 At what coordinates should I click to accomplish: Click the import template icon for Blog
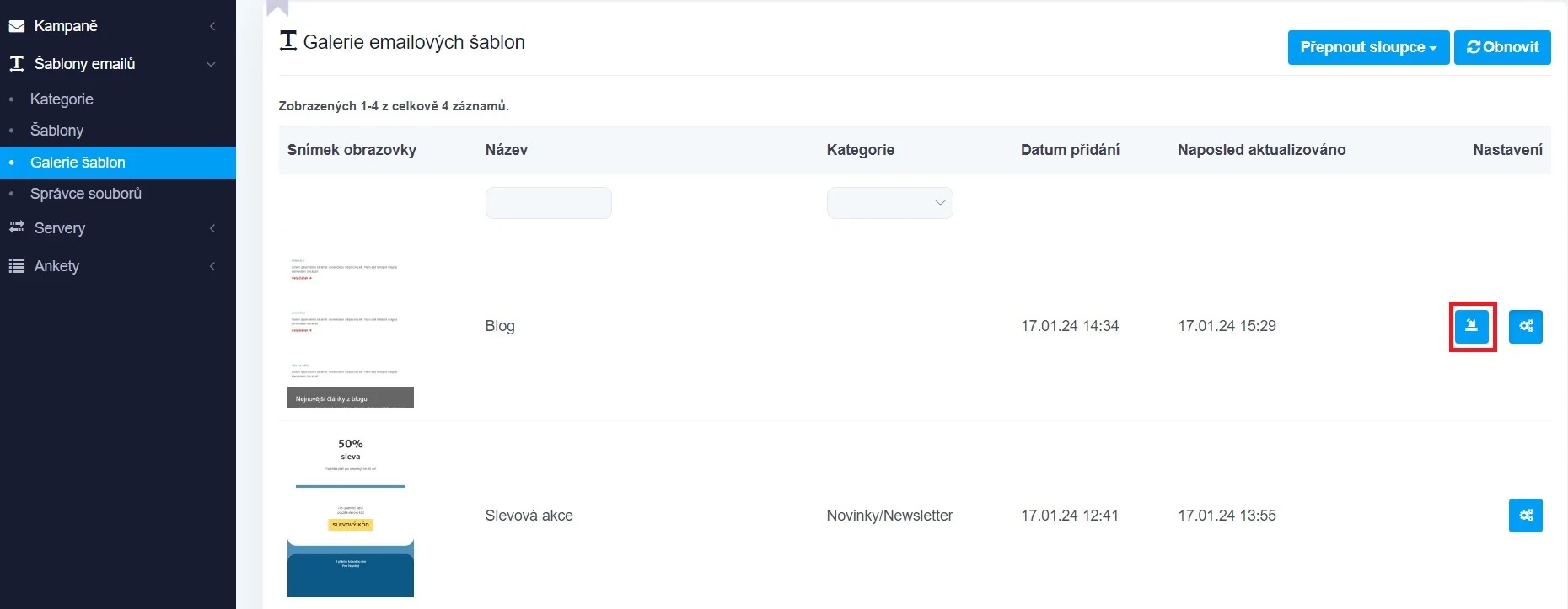(x=1472, y=326)
